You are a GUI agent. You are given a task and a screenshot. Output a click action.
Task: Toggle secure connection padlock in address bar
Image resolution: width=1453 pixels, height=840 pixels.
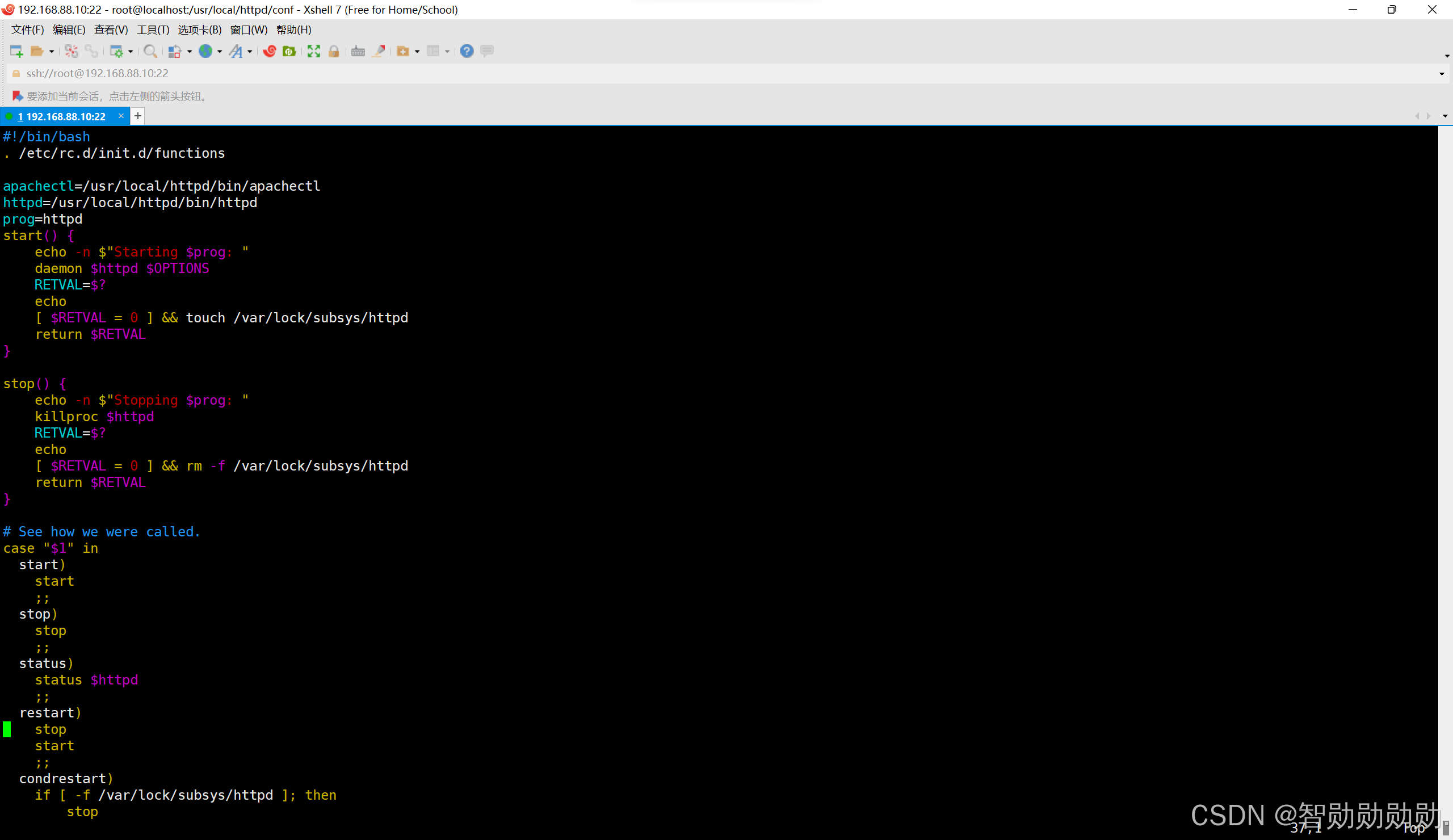tap(15, 73)
